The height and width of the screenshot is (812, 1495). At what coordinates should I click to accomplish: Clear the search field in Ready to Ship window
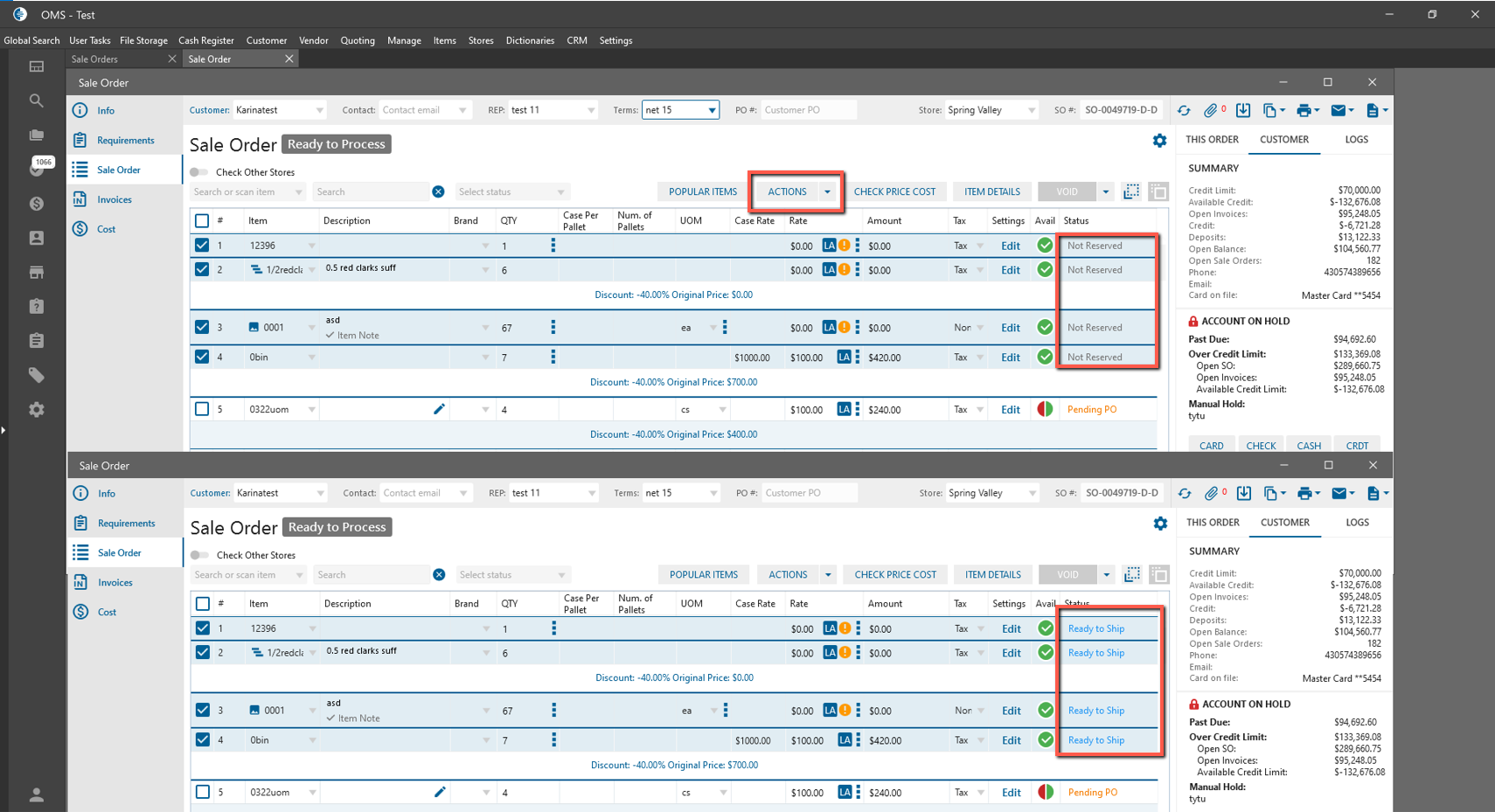[439, 574]
